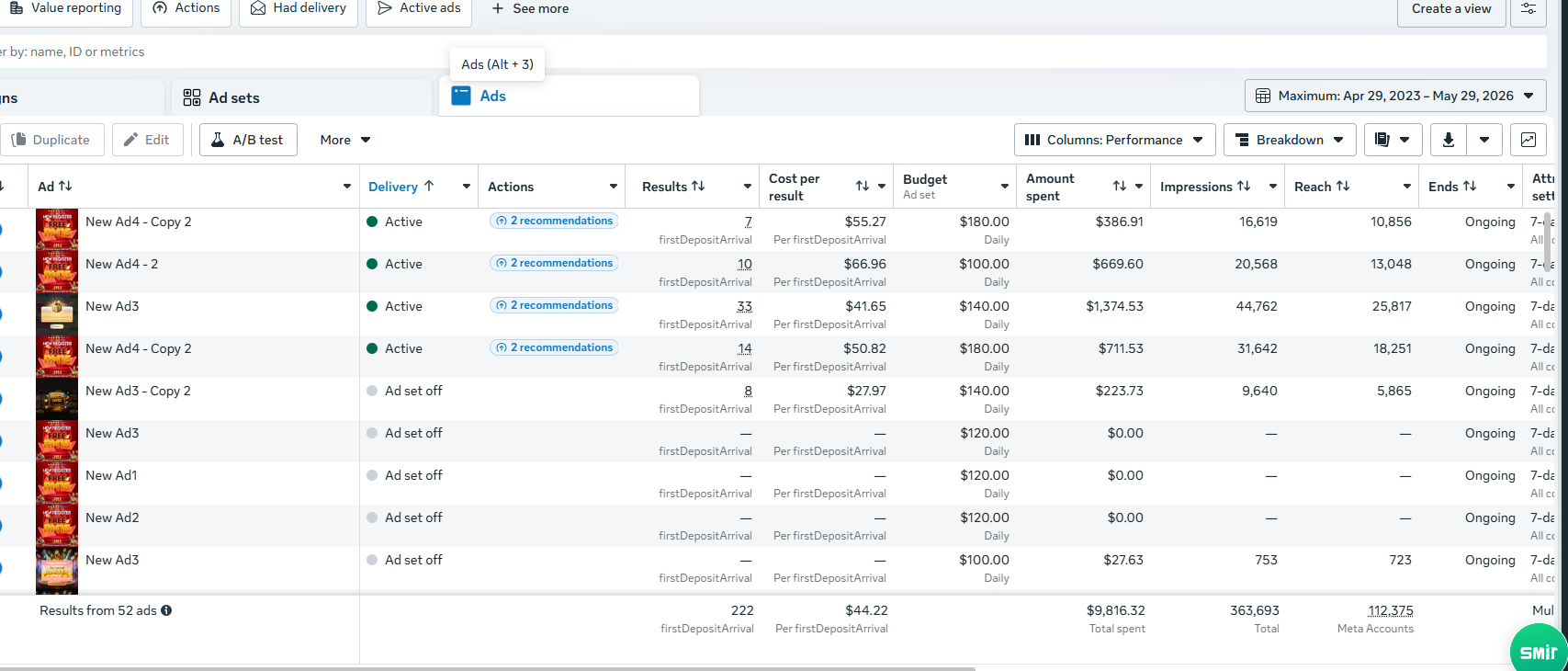This screenshot has height=671, width=1568.
Task: Open the Columns: Performance dropdown
Action: pos(1115,140)
